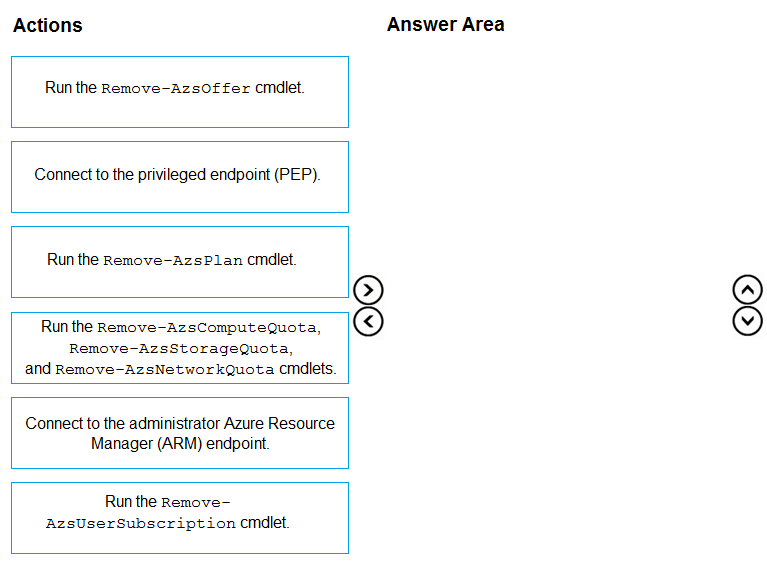Click the Actions heading

[48, 25]
